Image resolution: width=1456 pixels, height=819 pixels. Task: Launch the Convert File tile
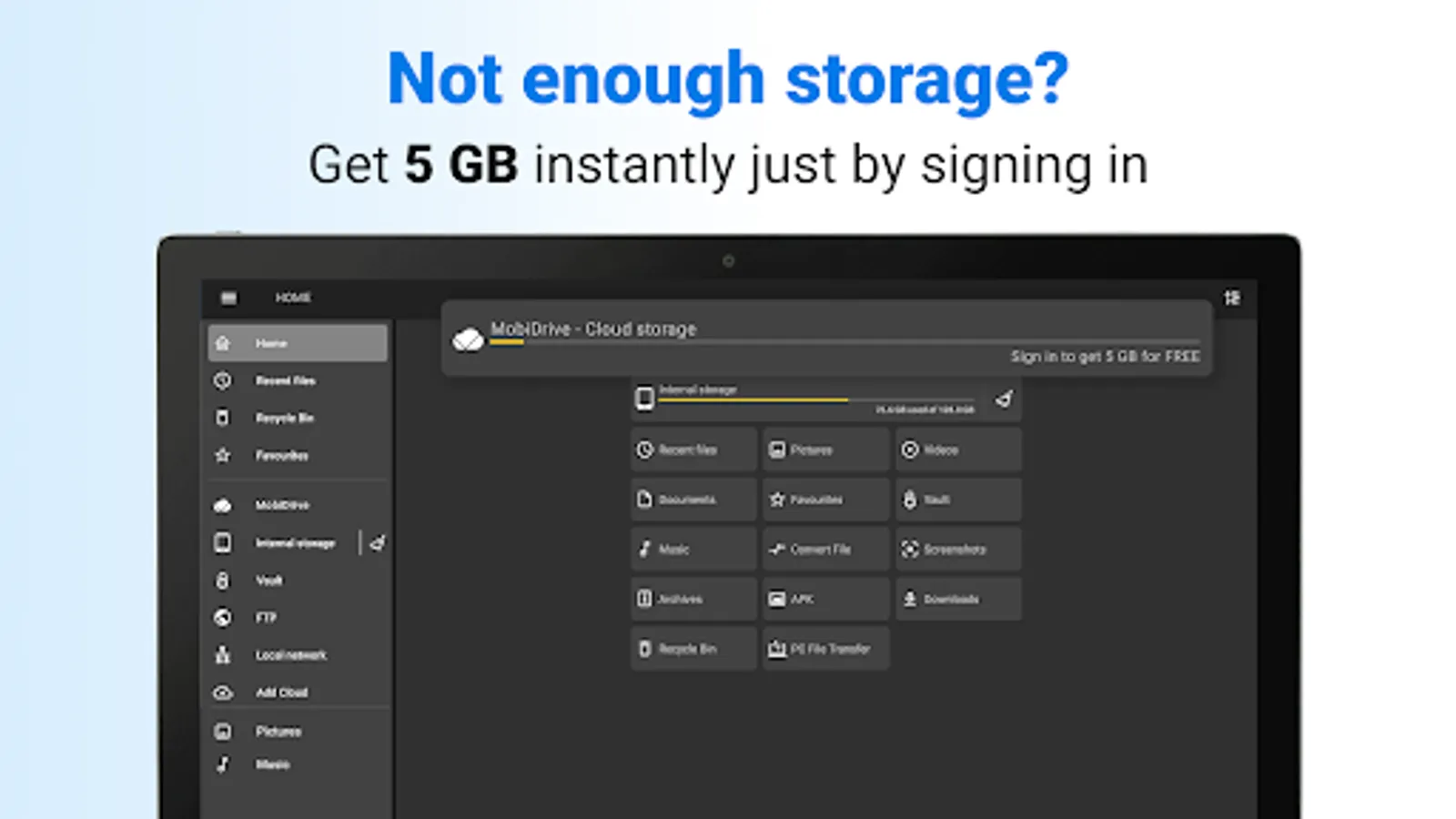point(826,550)
